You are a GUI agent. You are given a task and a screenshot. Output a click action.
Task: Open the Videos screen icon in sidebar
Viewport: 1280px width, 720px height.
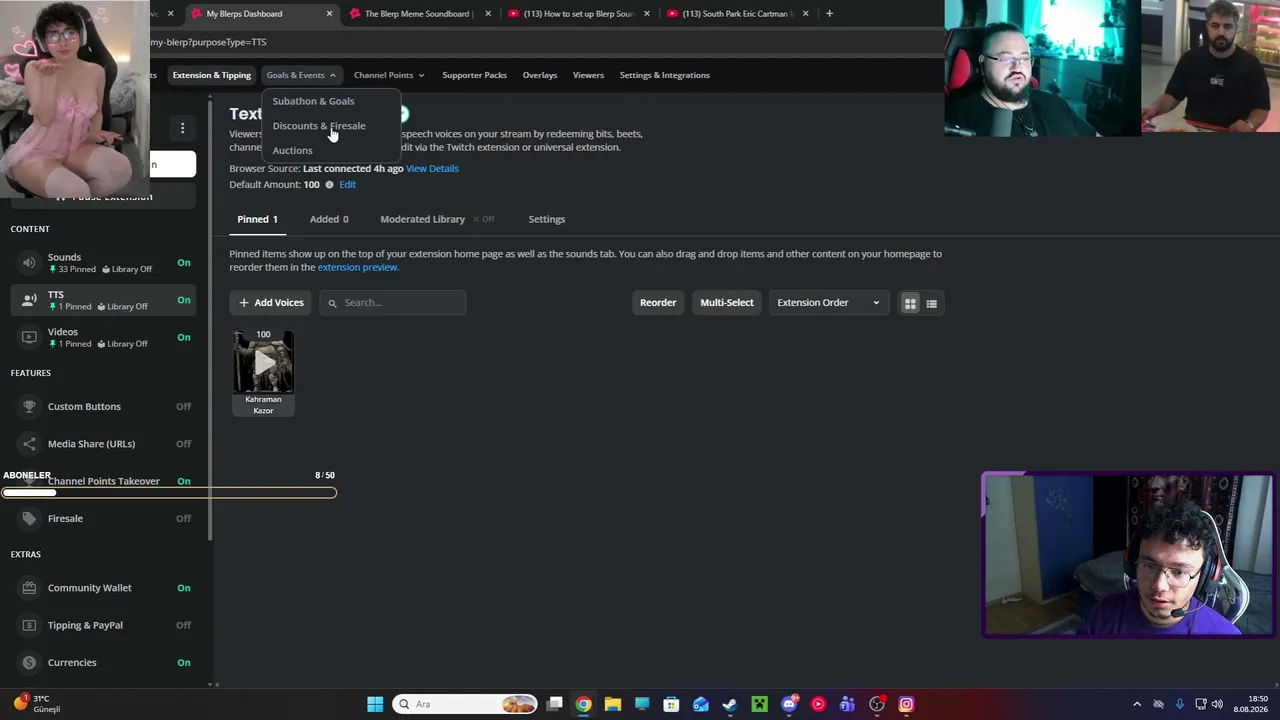29,337
